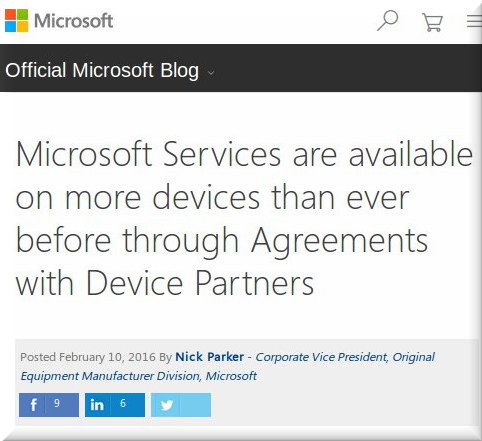Open the shopping cart
482x441 pixels.
(x=432, y=22)
